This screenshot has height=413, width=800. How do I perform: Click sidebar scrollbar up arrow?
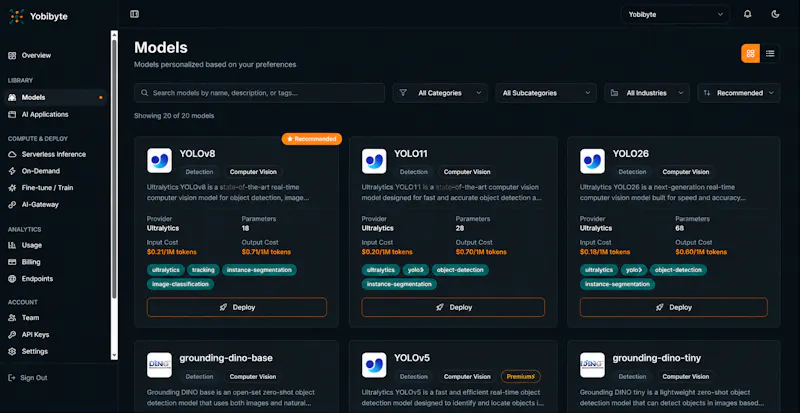114,34
